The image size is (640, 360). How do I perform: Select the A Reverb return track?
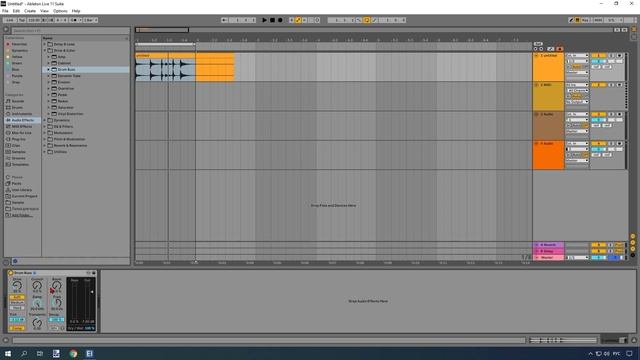(x=549, y=245)
